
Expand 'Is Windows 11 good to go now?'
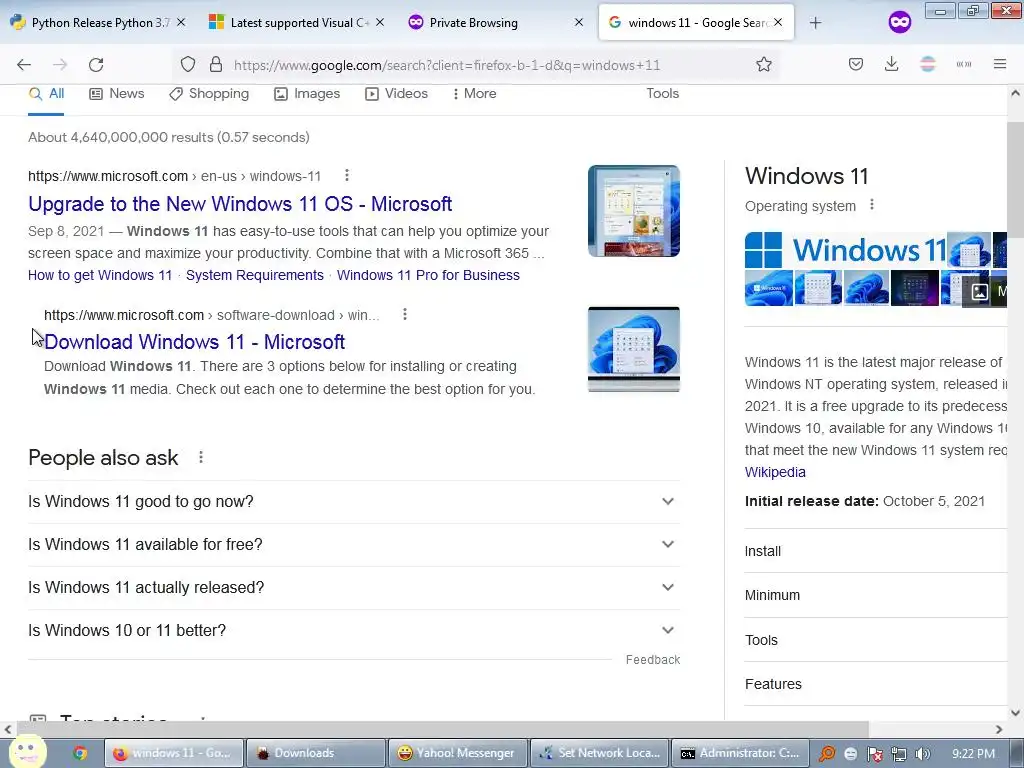(x=354, y=502)
